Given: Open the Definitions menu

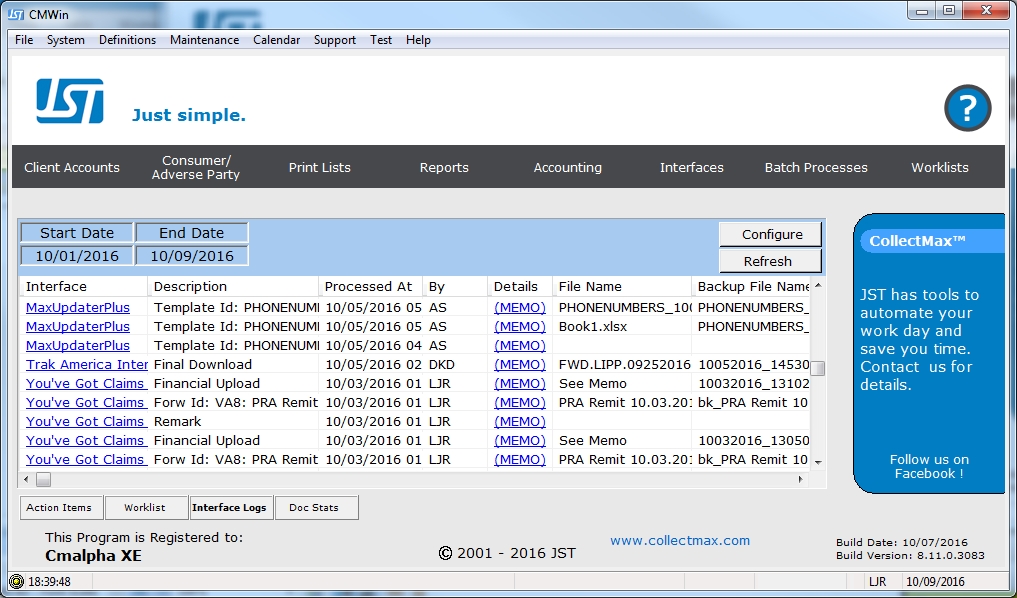Looking at the screenshot, I should [127, 40].
